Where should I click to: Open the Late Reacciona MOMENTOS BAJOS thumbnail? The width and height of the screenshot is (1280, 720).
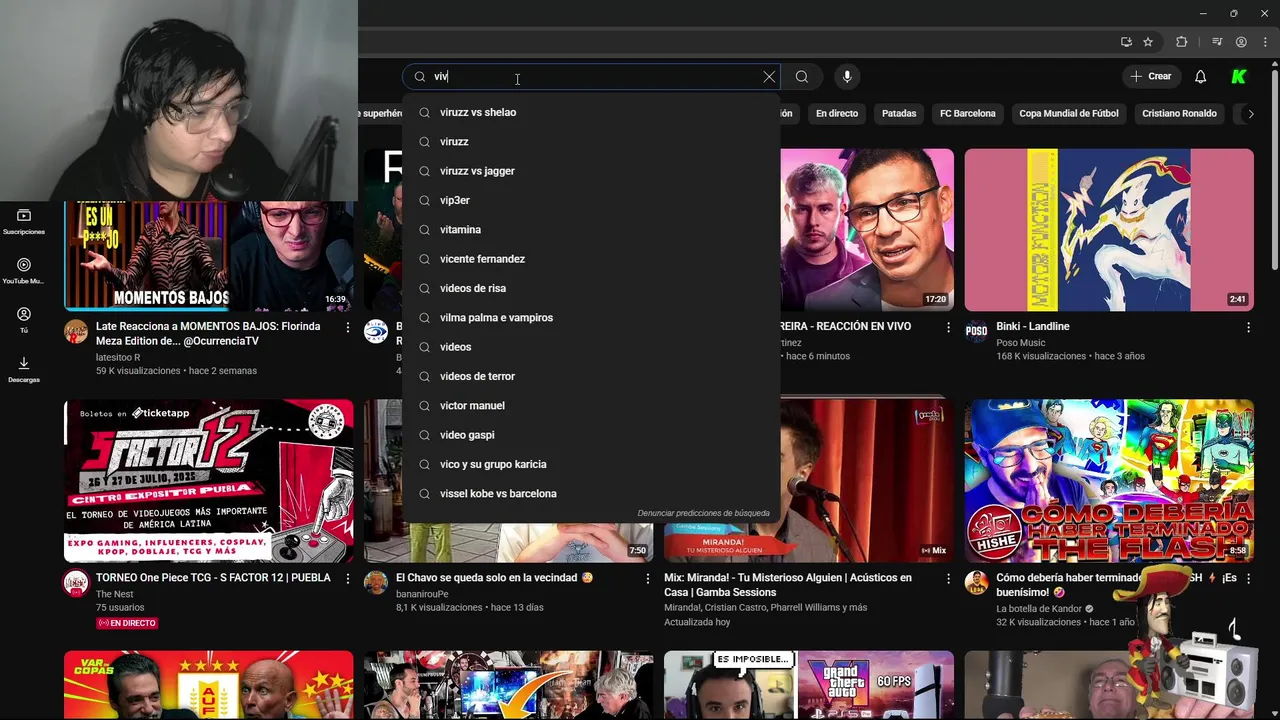[209, 256]
